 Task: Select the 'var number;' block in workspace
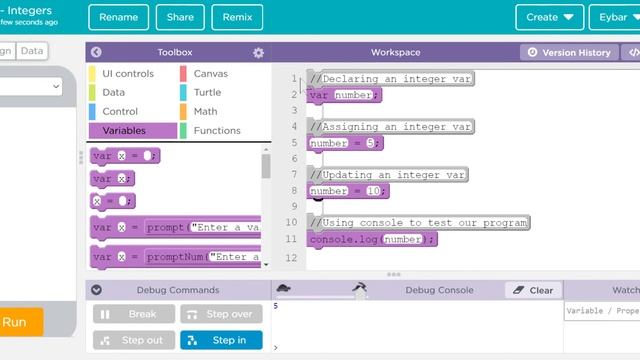(344, 95)
